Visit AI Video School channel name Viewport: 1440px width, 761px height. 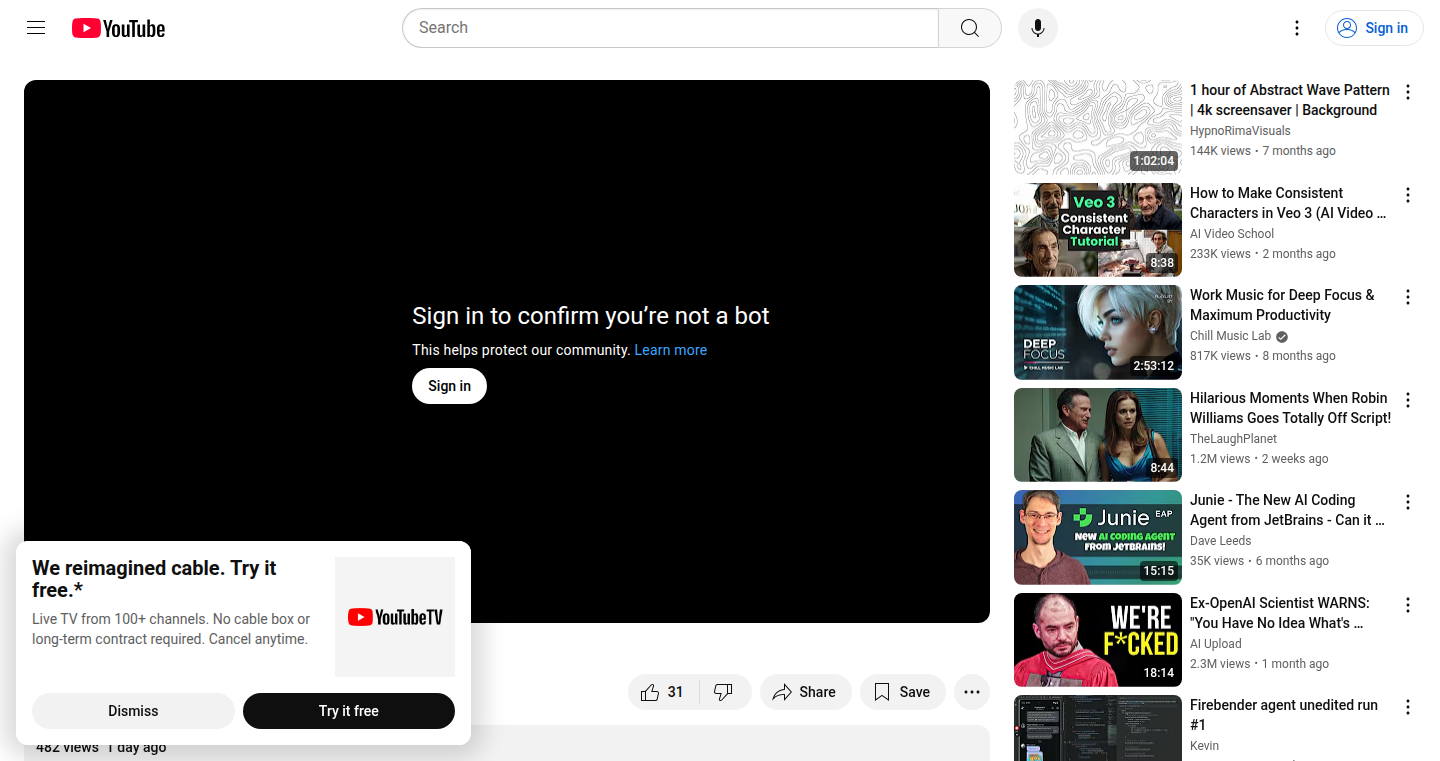click(x=1232, y=234)
